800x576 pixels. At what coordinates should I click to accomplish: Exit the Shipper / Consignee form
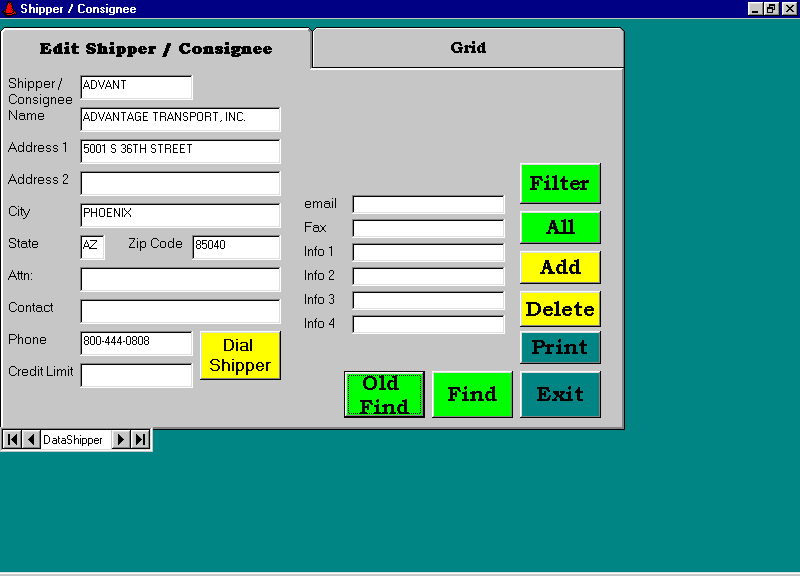(x=560, y=394)
